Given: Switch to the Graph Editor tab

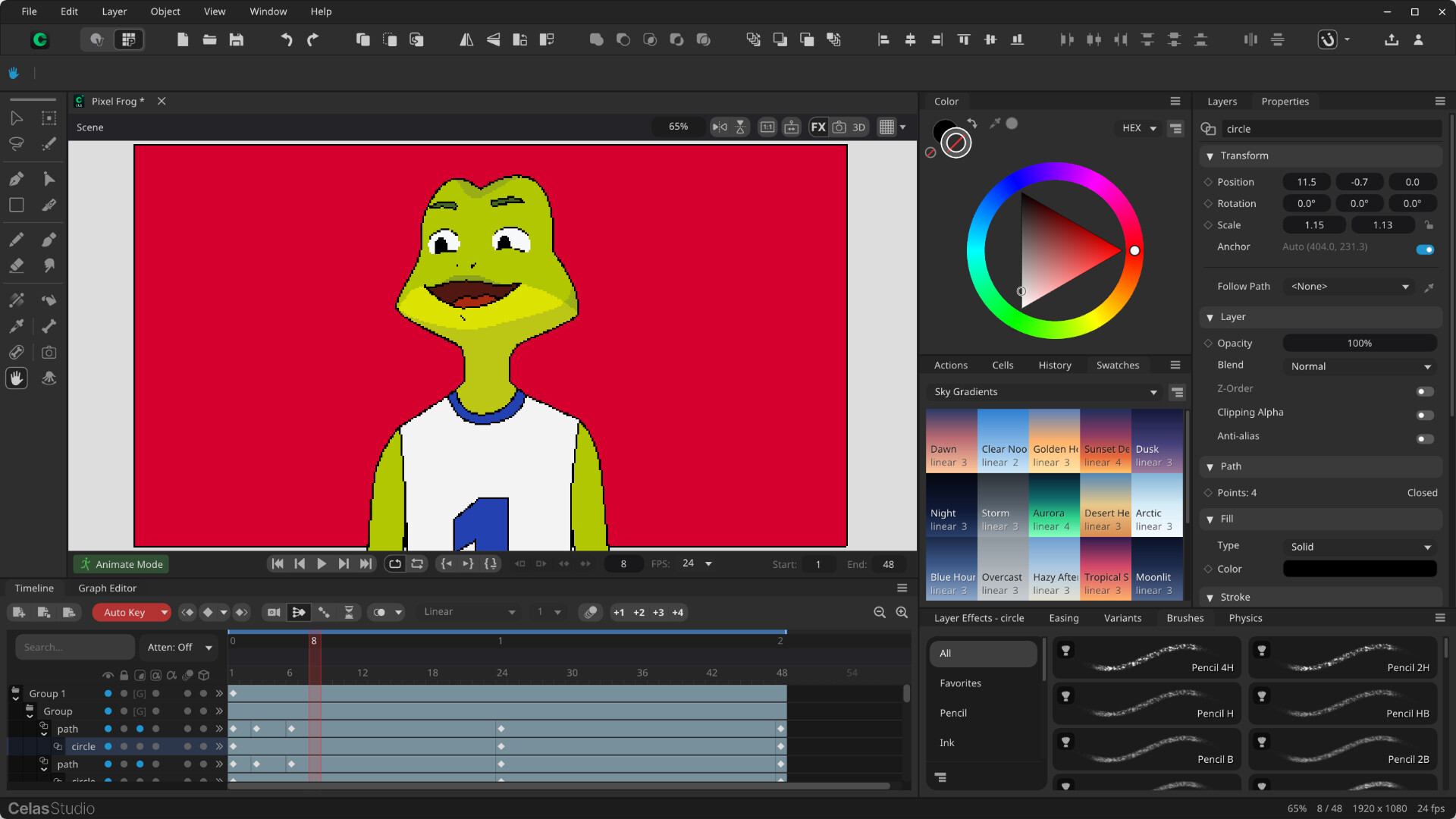Looking at the screenshot, I should pyautogui.click(x=108, y=588).
